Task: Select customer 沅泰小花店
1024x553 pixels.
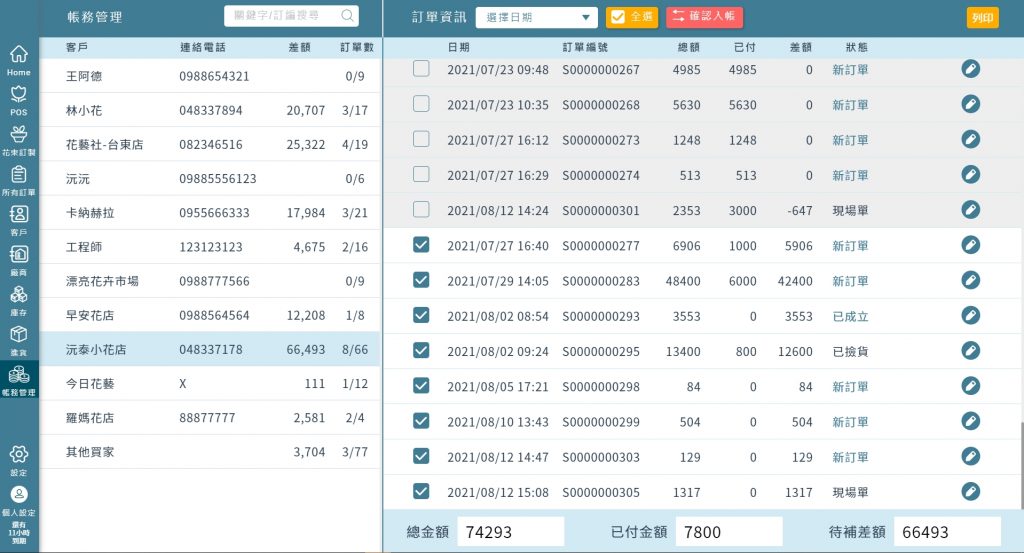Action: point(210,349)
